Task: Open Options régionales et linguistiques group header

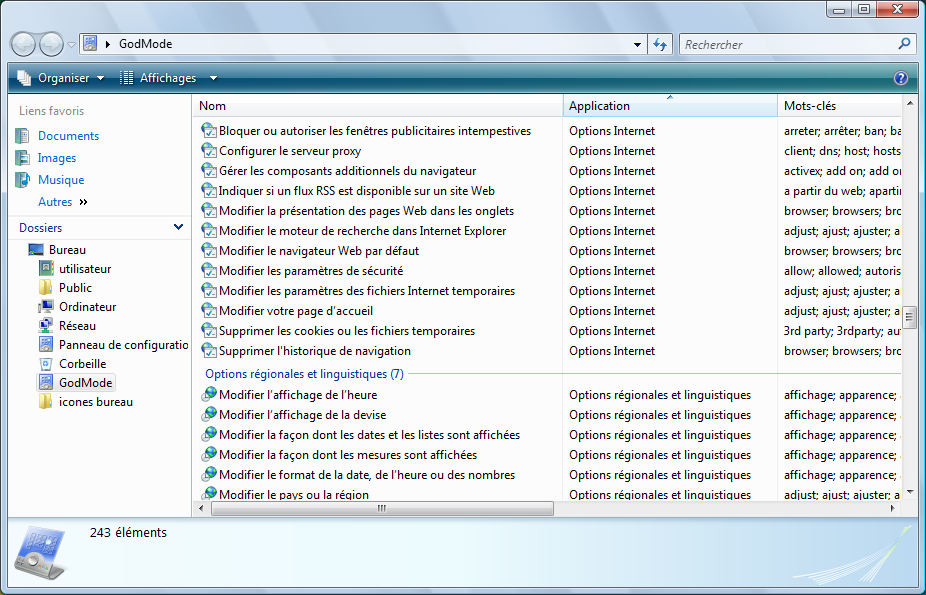Action: tap(304, 374)
